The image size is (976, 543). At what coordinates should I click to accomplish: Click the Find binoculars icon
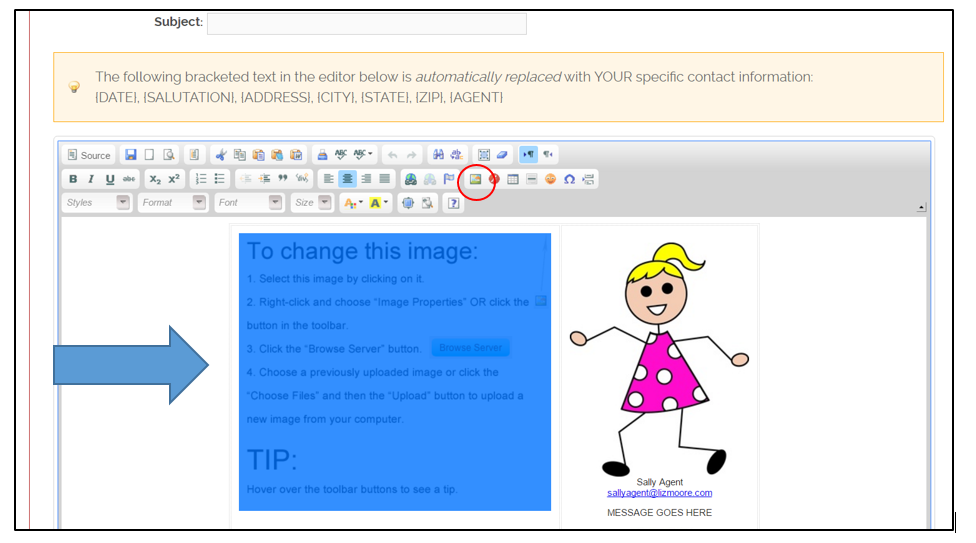(x=437, y=155)
